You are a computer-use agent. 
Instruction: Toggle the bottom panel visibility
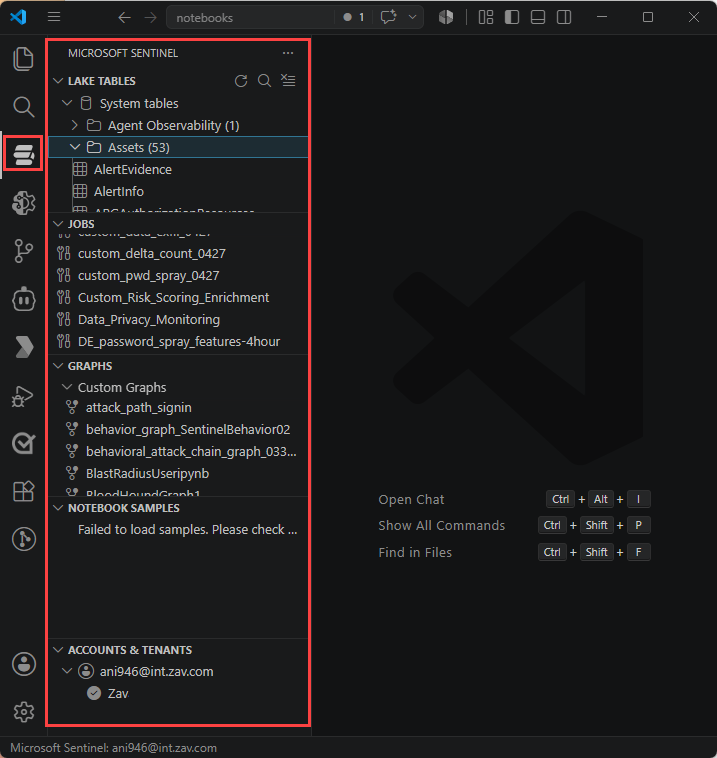pyautogui.click(x=538, y=17)
